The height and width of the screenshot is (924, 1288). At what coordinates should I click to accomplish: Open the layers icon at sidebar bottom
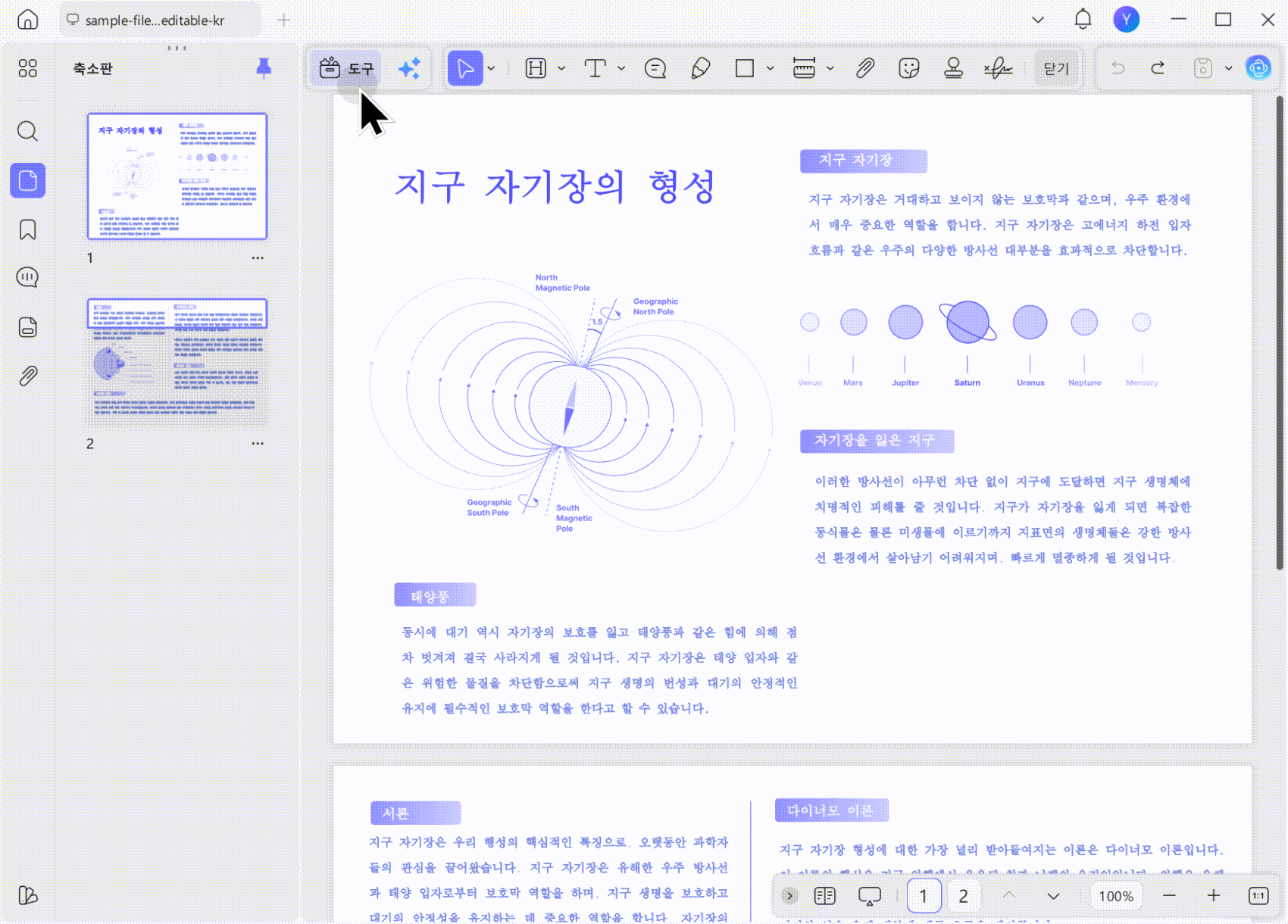[28, 895]
